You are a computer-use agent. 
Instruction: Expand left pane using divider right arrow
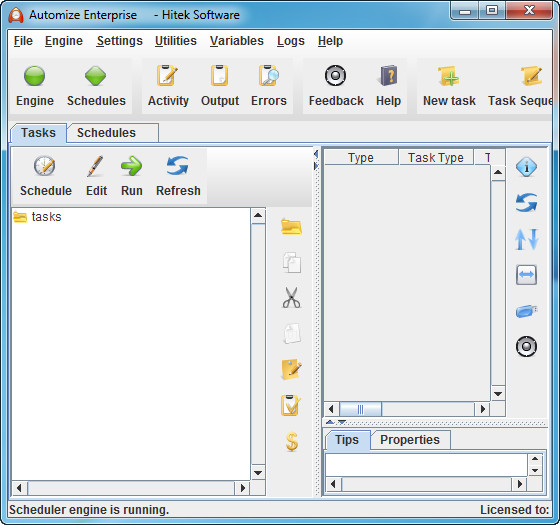(x=316, y=166)
